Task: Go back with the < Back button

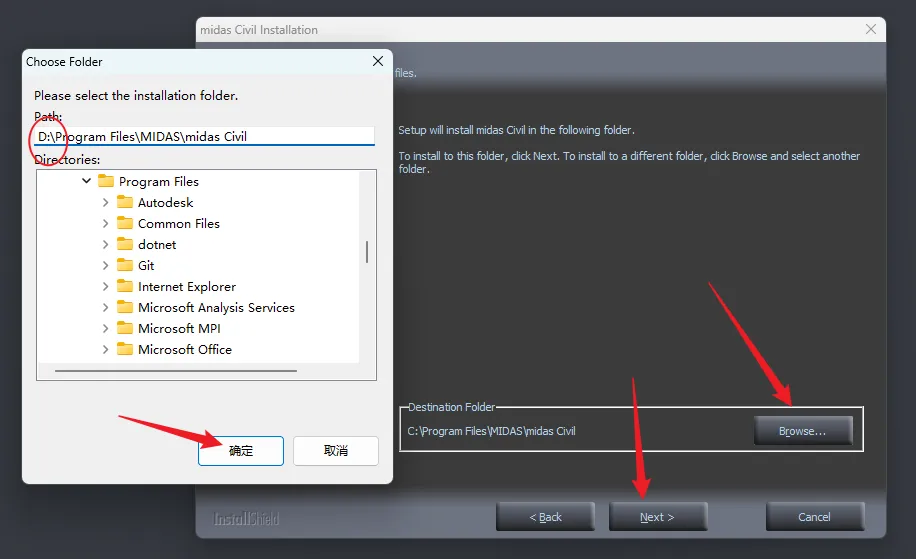Action: coord(545,517)
